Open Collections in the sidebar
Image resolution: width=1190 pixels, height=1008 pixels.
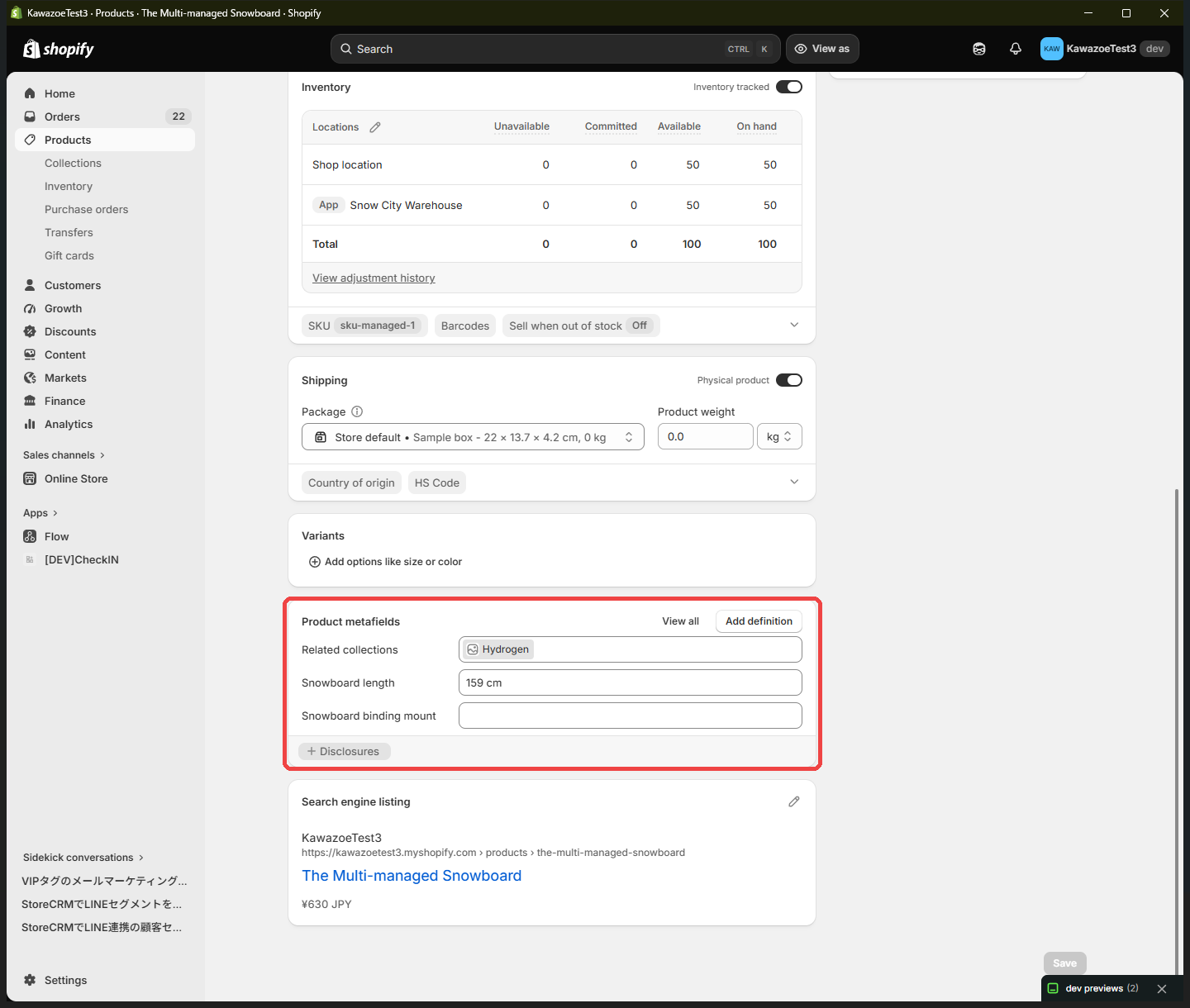(73, 163)
